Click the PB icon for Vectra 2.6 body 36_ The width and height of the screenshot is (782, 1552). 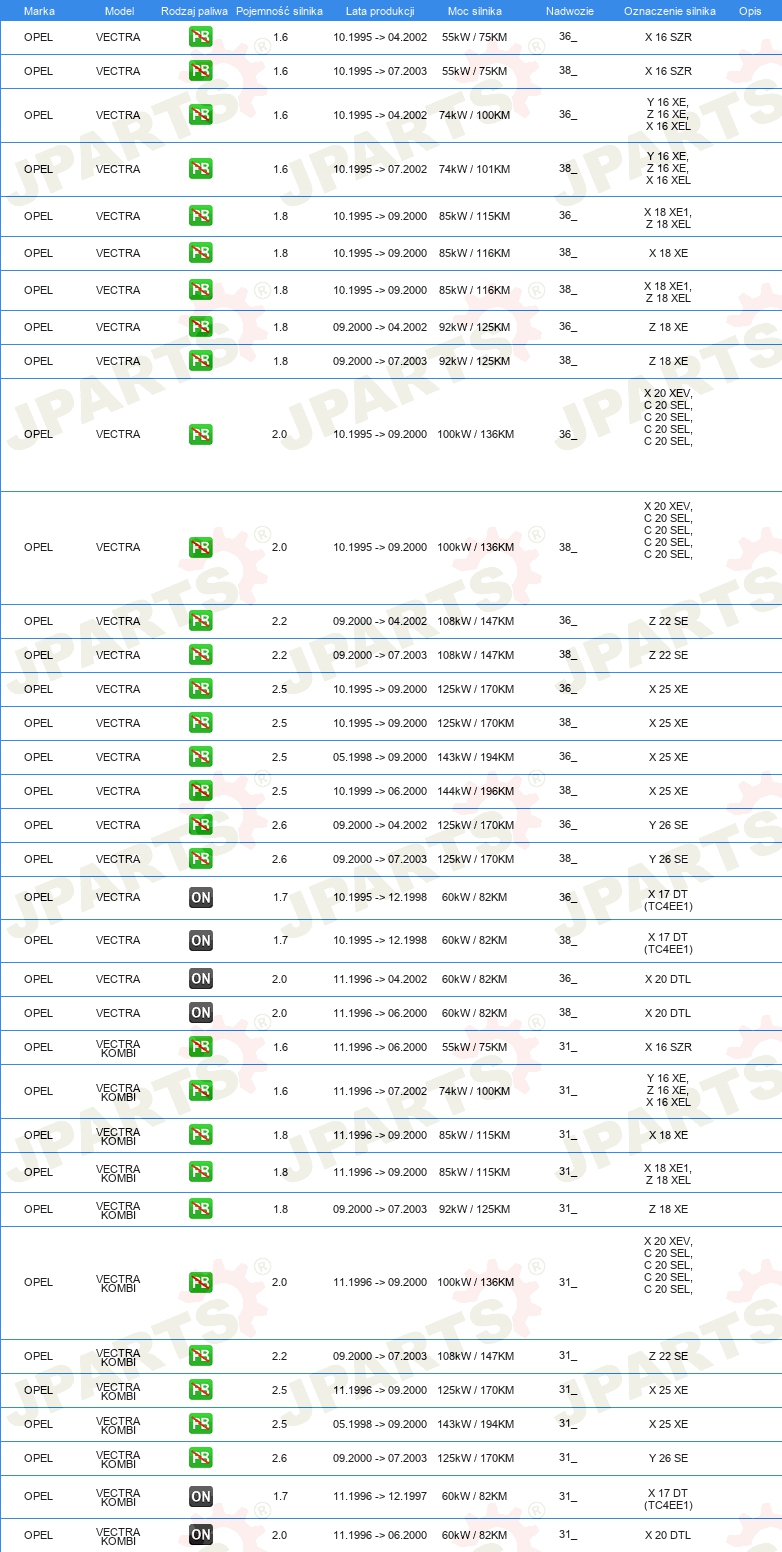click(201, 825)
